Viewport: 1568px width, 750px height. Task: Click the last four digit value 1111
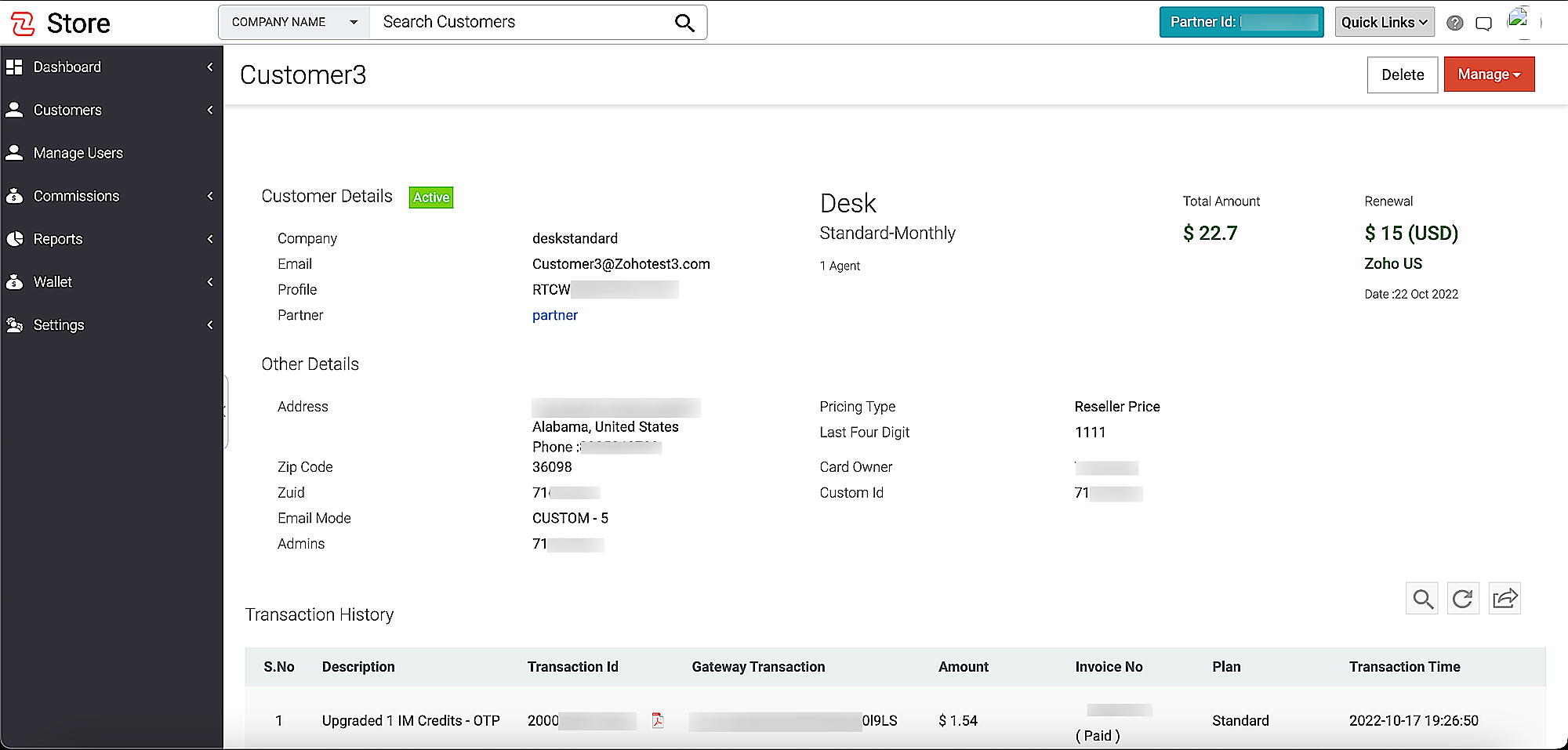1090,433
